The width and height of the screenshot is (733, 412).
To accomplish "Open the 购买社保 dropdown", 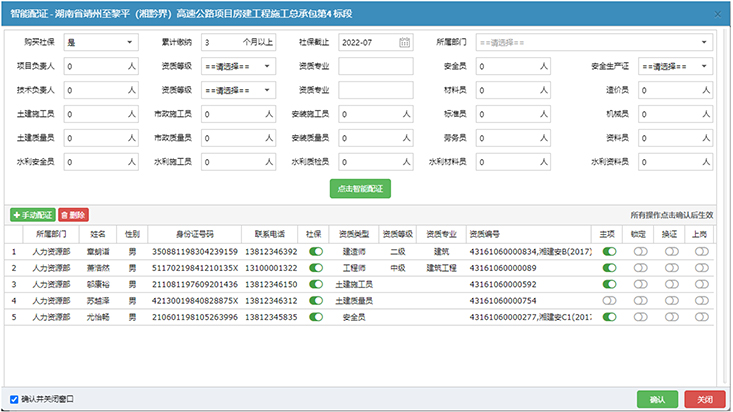I will (x=100, y=43).
